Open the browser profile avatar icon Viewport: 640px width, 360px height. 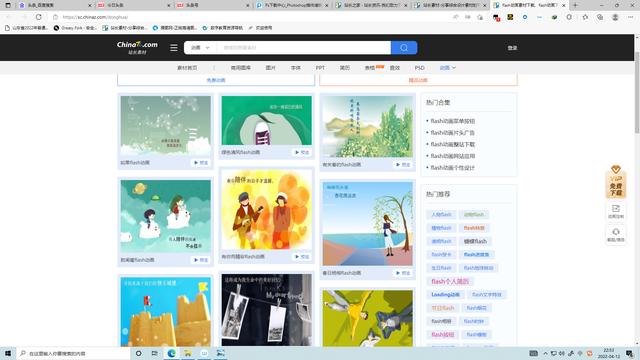tap(615, 17)
